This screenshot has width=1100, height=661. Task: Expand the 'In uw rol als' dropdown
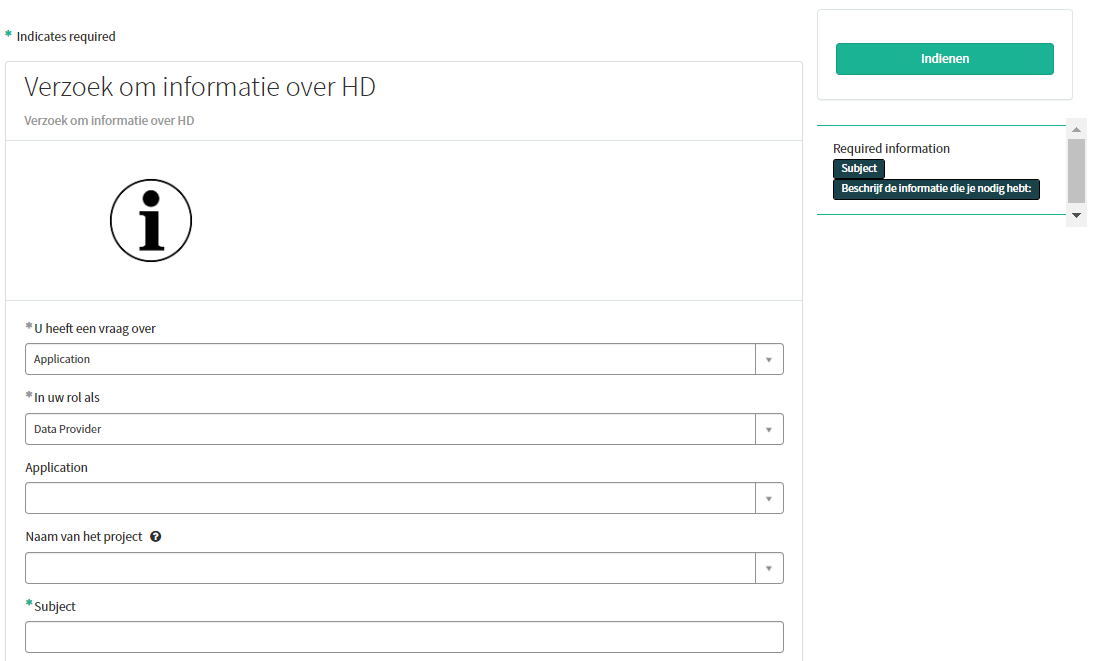pos(768,429)
